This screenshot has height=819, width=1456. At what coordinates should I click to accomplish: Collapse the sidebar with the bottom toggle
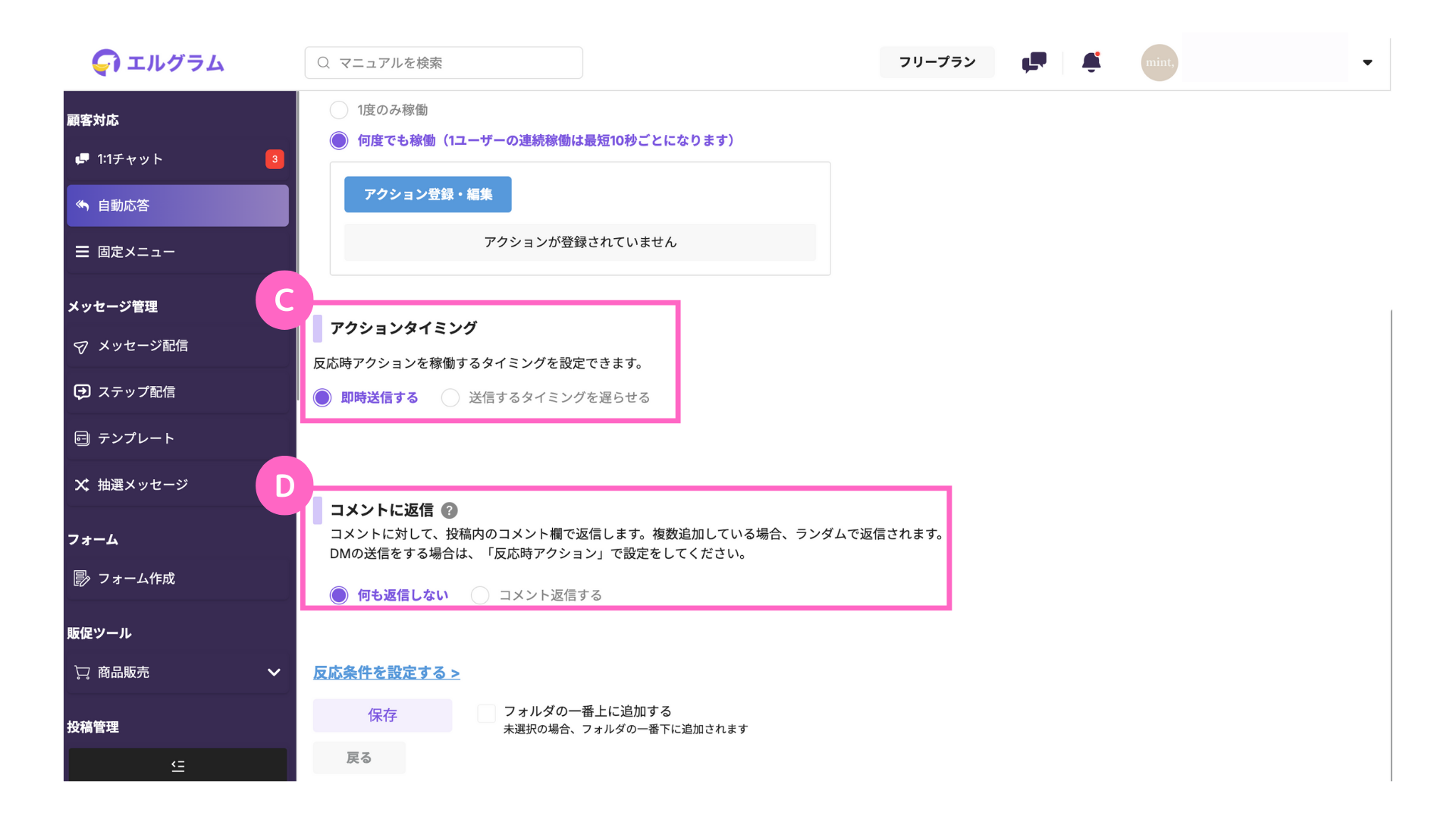coord(177,765)
